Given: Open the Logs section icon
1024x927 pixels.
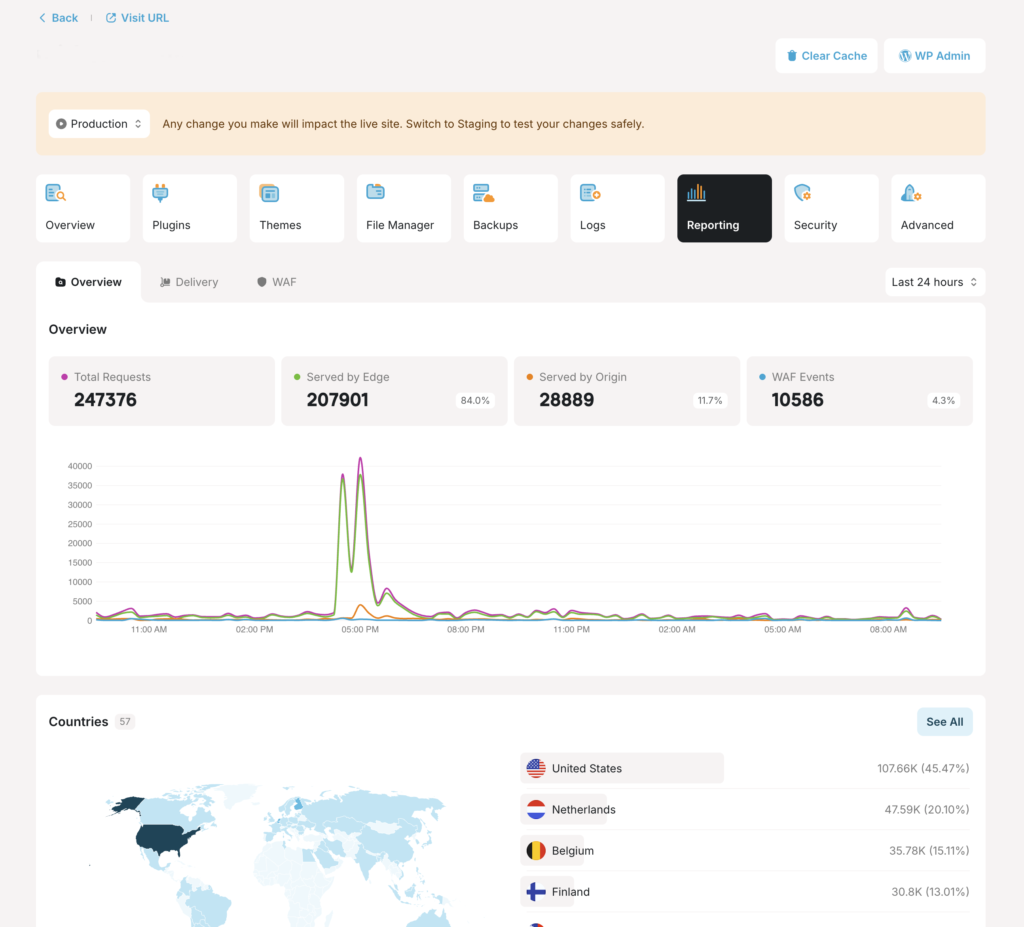Looking at the screenshot, I should (x=590, y=193).
